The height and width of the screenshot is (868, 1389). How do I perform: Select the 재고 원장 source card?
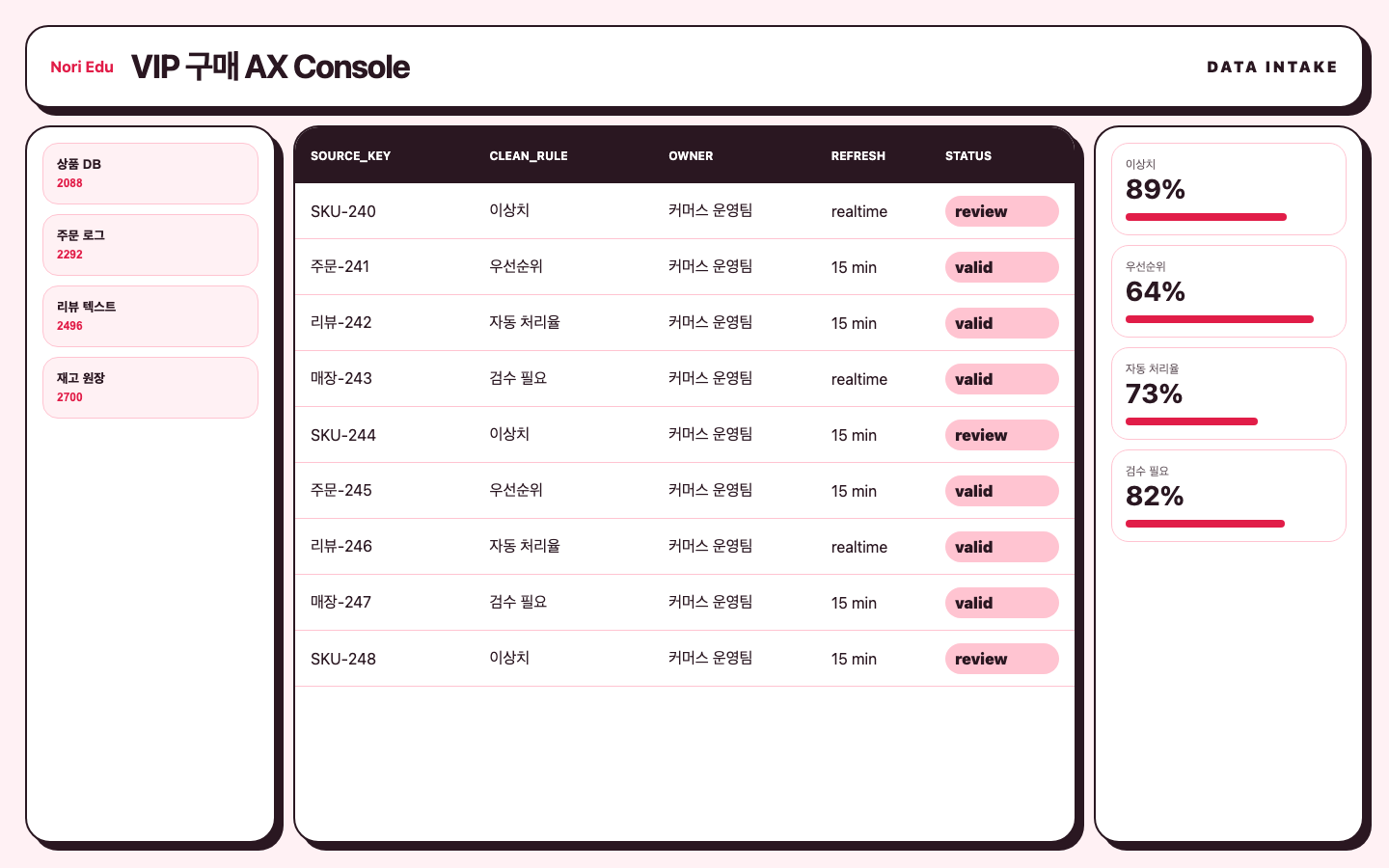click(x=150, y=388)
